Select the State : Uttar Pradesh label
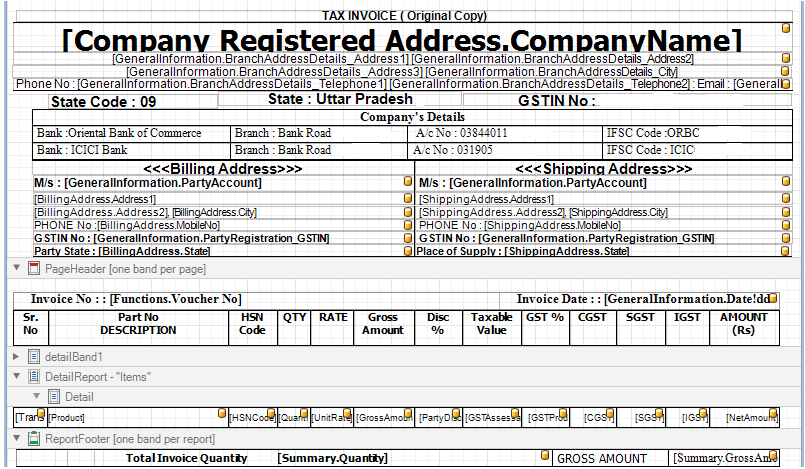 point(339,99)
